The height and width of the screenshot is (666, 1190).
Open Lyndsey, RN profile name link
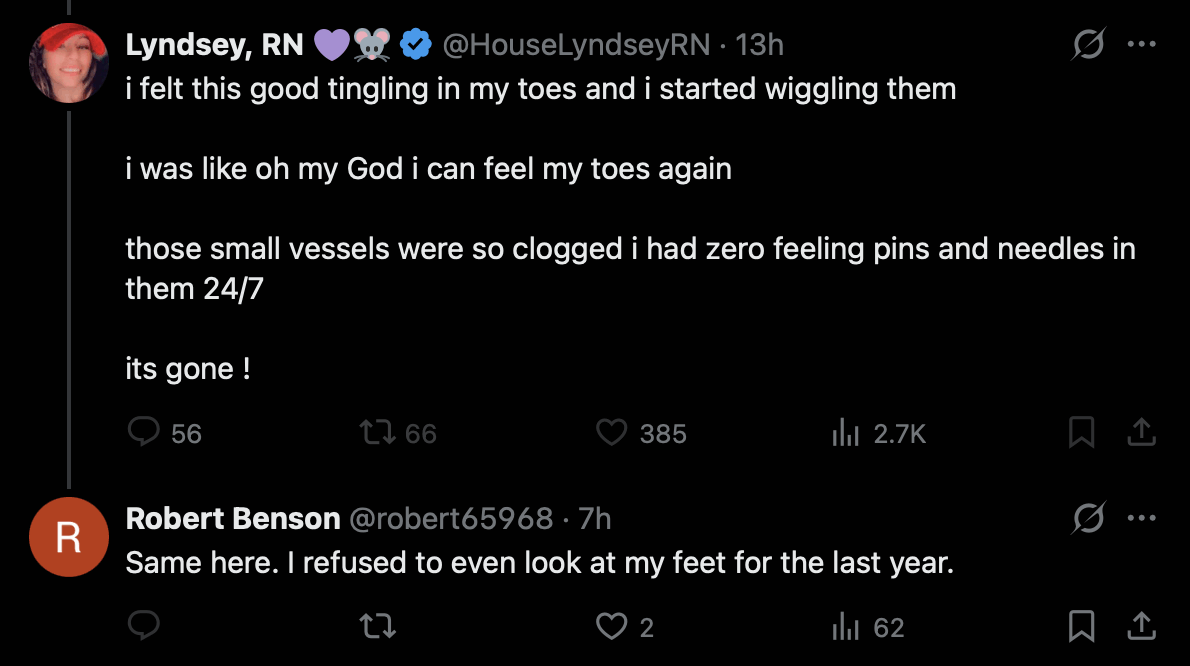[214, 45]
